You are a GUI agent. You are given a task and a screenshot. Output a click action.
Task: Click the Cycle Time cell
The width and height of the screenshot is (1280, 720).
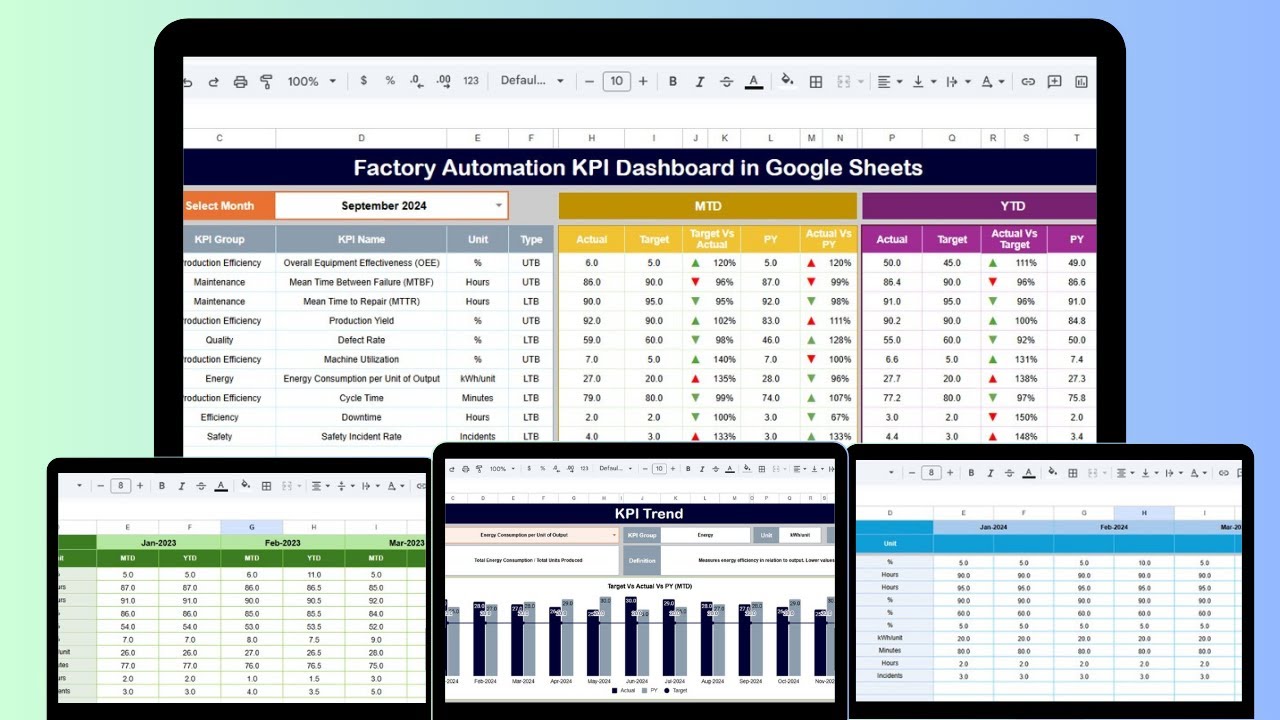pos(361,398)
